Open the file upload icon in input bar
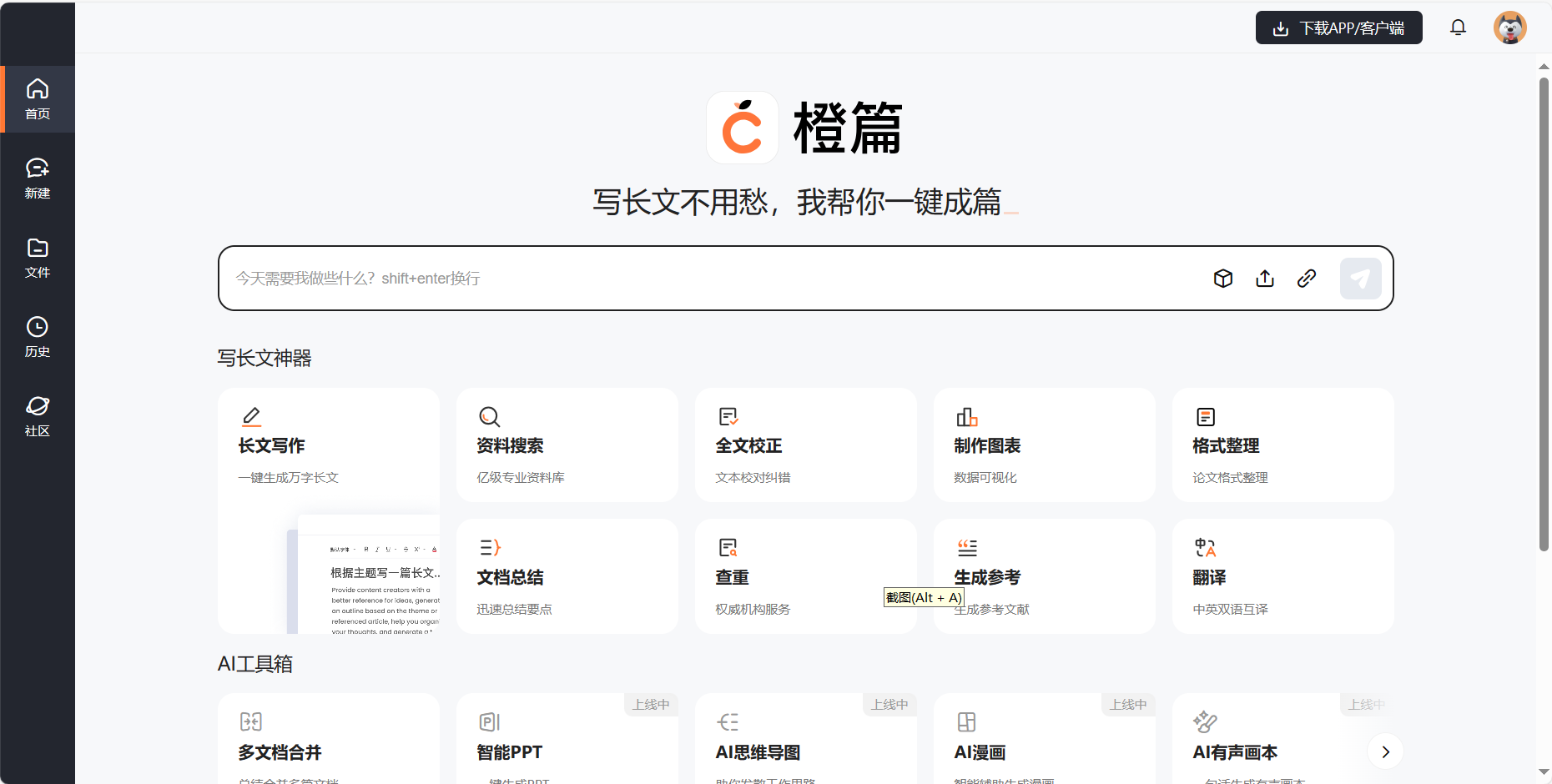1552x784 pixels. point(1264,278)
